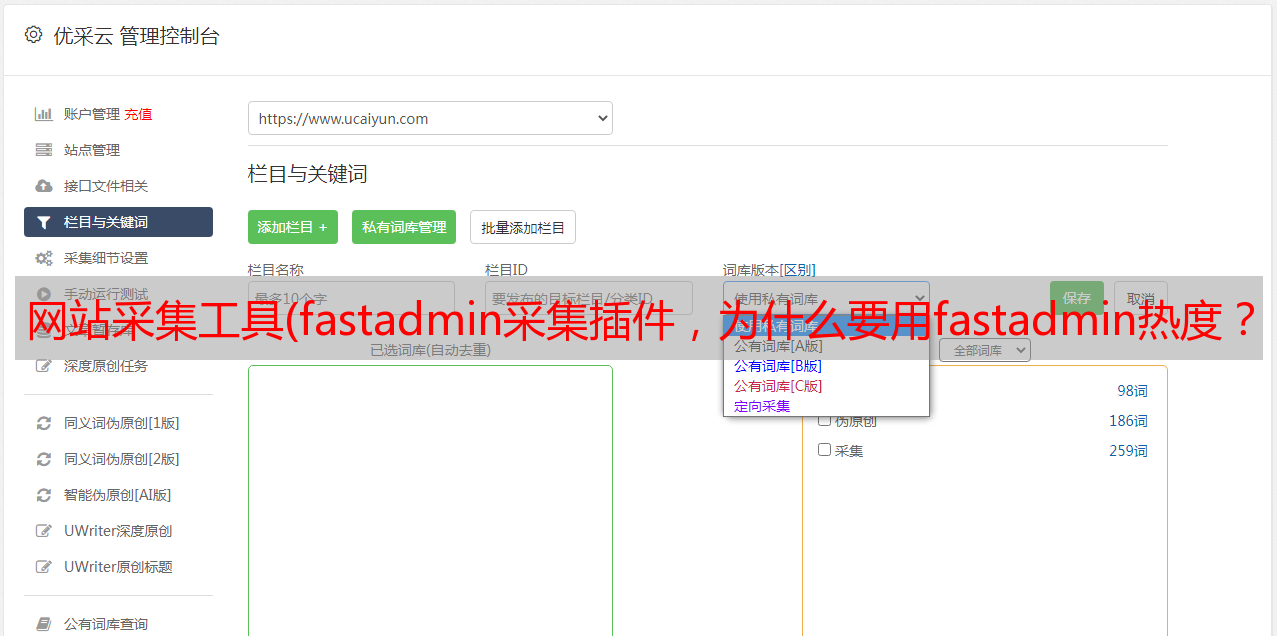Click the 259词 count in 采集 row

tap(1128, 451)
